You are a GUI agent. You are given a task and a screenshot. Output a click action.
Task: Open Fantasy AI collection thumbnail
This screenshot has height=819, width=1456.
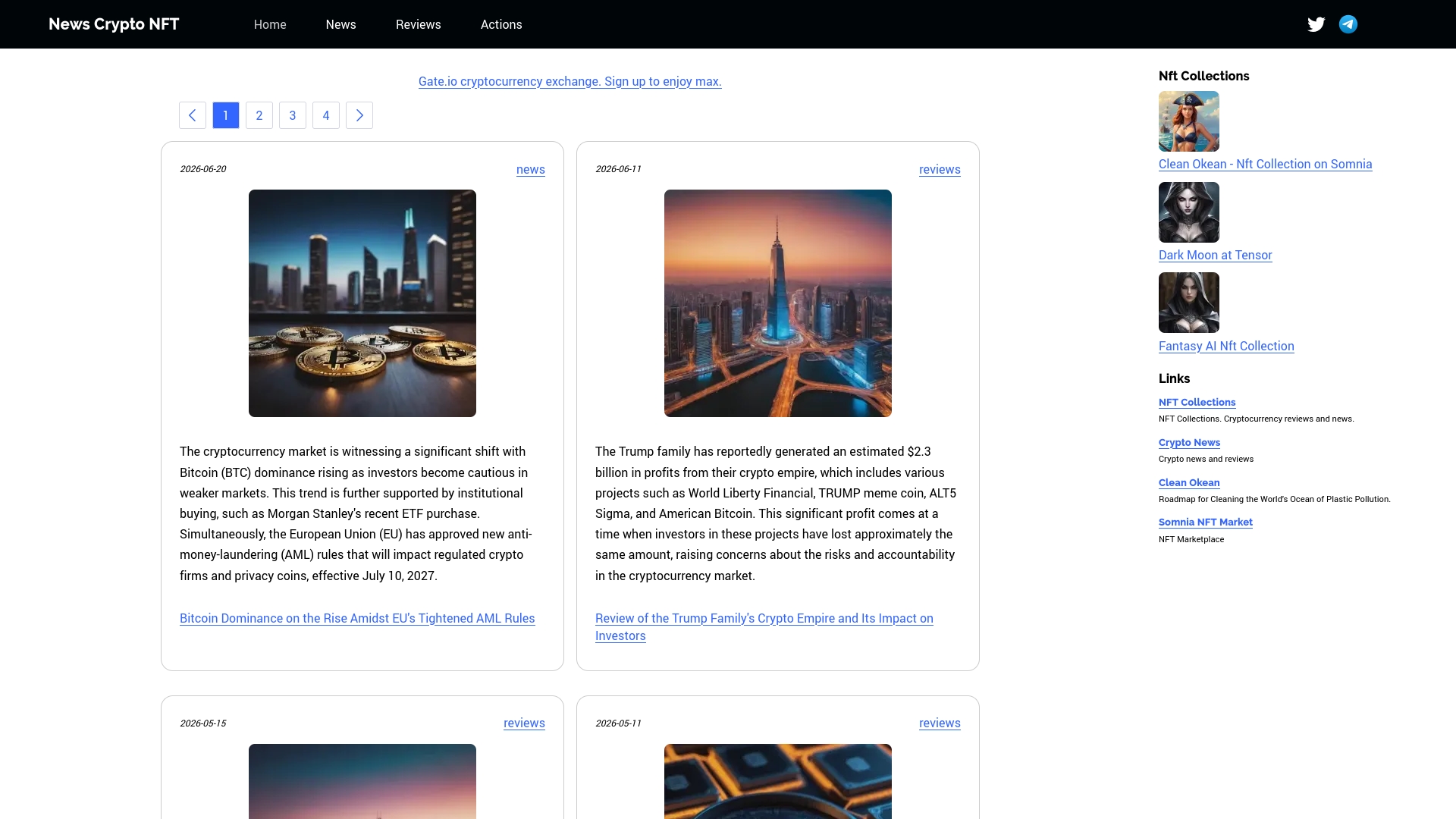1189,303
